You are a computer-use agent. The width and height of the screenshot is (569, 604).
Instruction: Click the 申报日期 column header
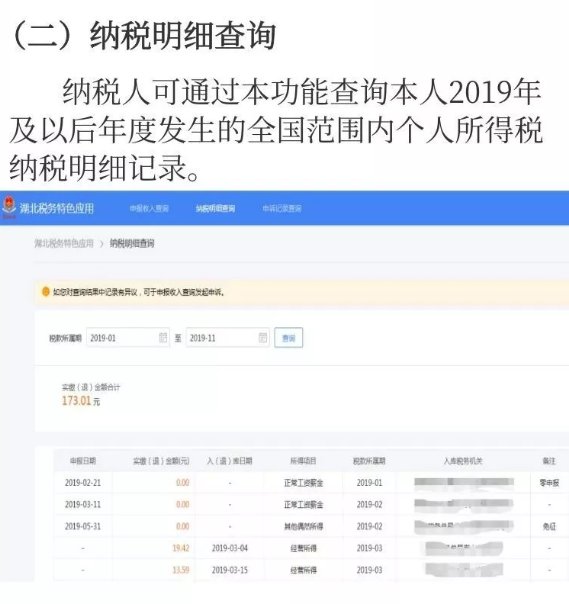click(x=83, y=460)
